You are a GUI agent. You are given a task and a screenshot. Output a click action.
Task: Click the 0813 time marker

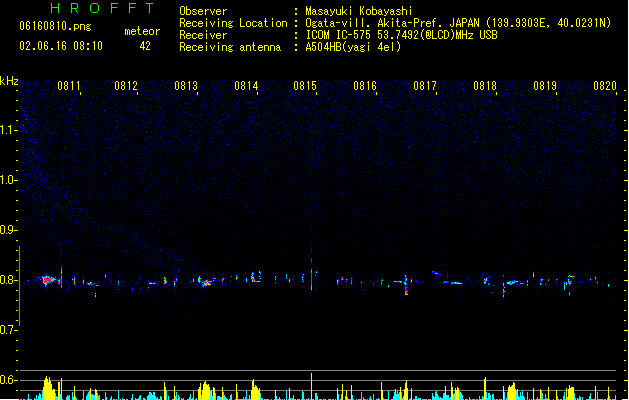pyautogui.click(x=186, y=86)
